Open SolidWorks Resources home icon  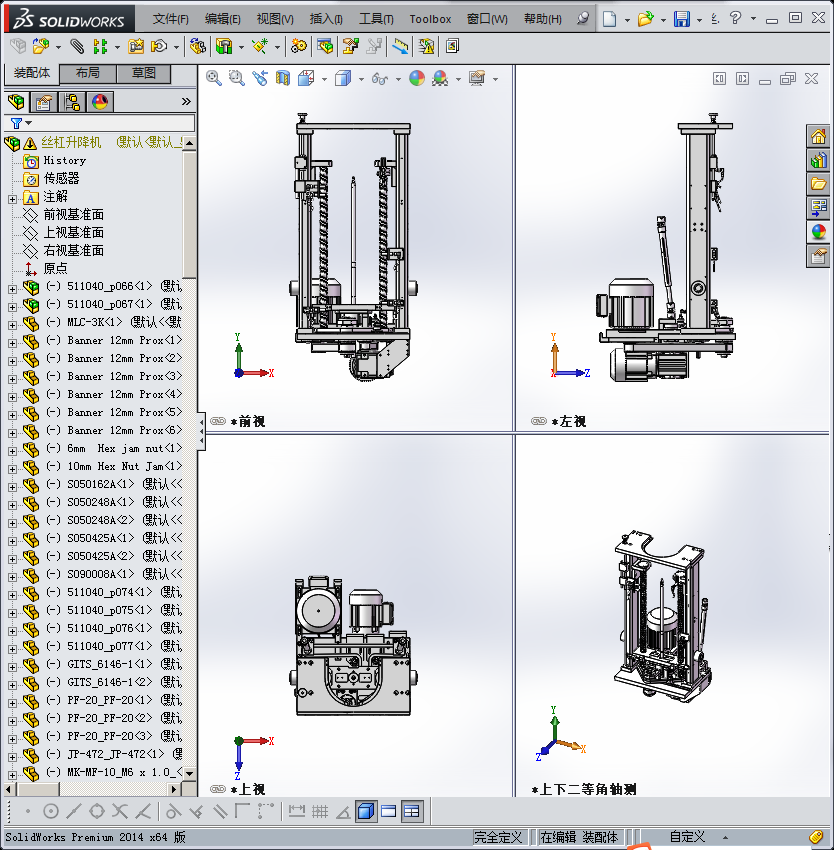pos(818,137)
